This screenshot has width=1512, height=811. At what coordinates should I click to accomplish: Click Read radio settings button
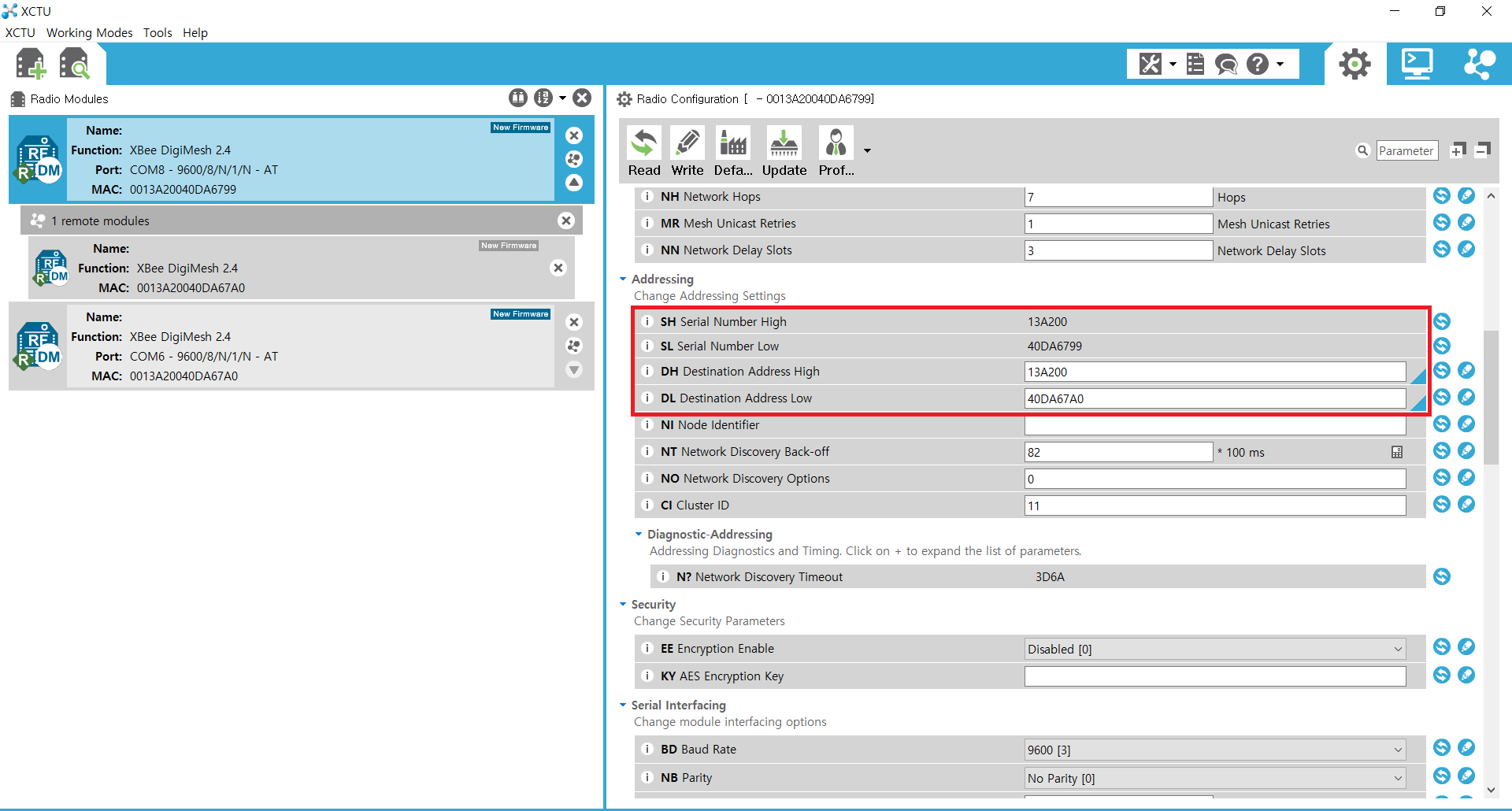[x=644, y=151]
